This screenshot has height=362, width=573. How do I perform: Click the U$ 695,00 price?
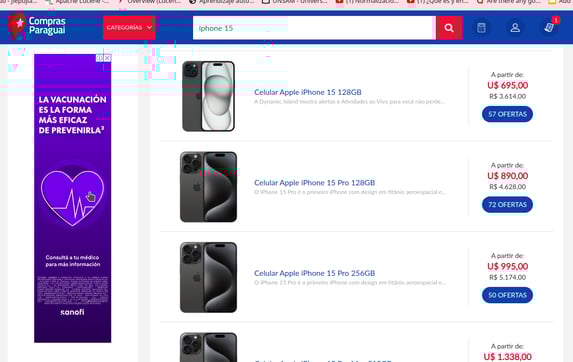pyautogui.click(x=508, y=85)
